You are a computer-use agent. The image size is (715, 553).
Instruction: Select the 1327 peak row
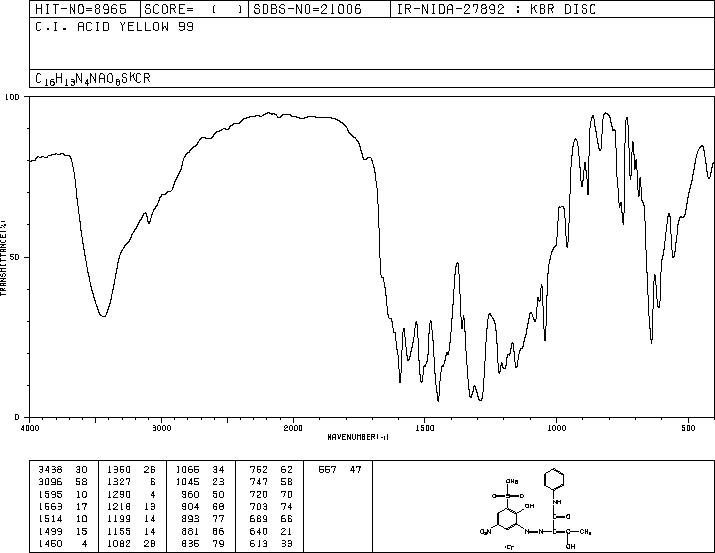click(x=131, y=482)
